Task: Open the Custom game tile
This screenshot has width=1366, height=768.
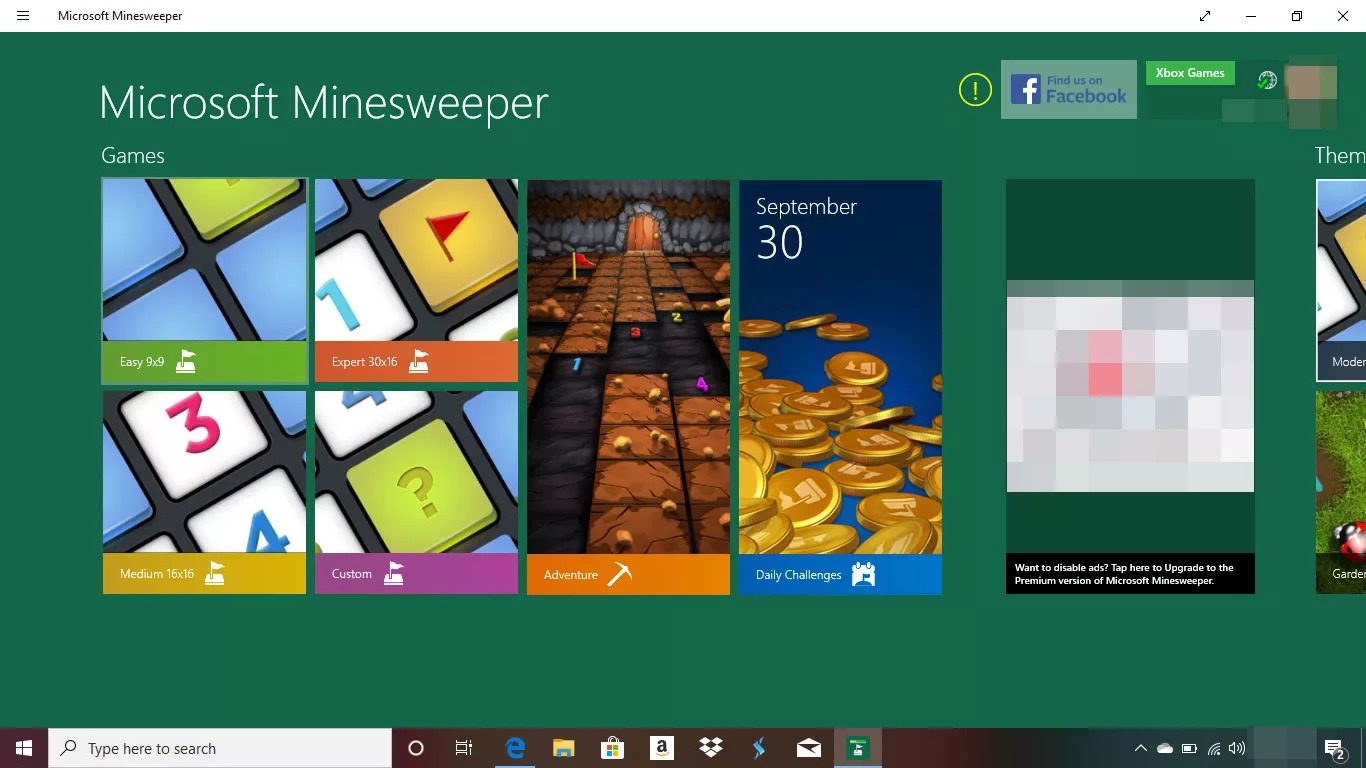Action: click(416, 492)
